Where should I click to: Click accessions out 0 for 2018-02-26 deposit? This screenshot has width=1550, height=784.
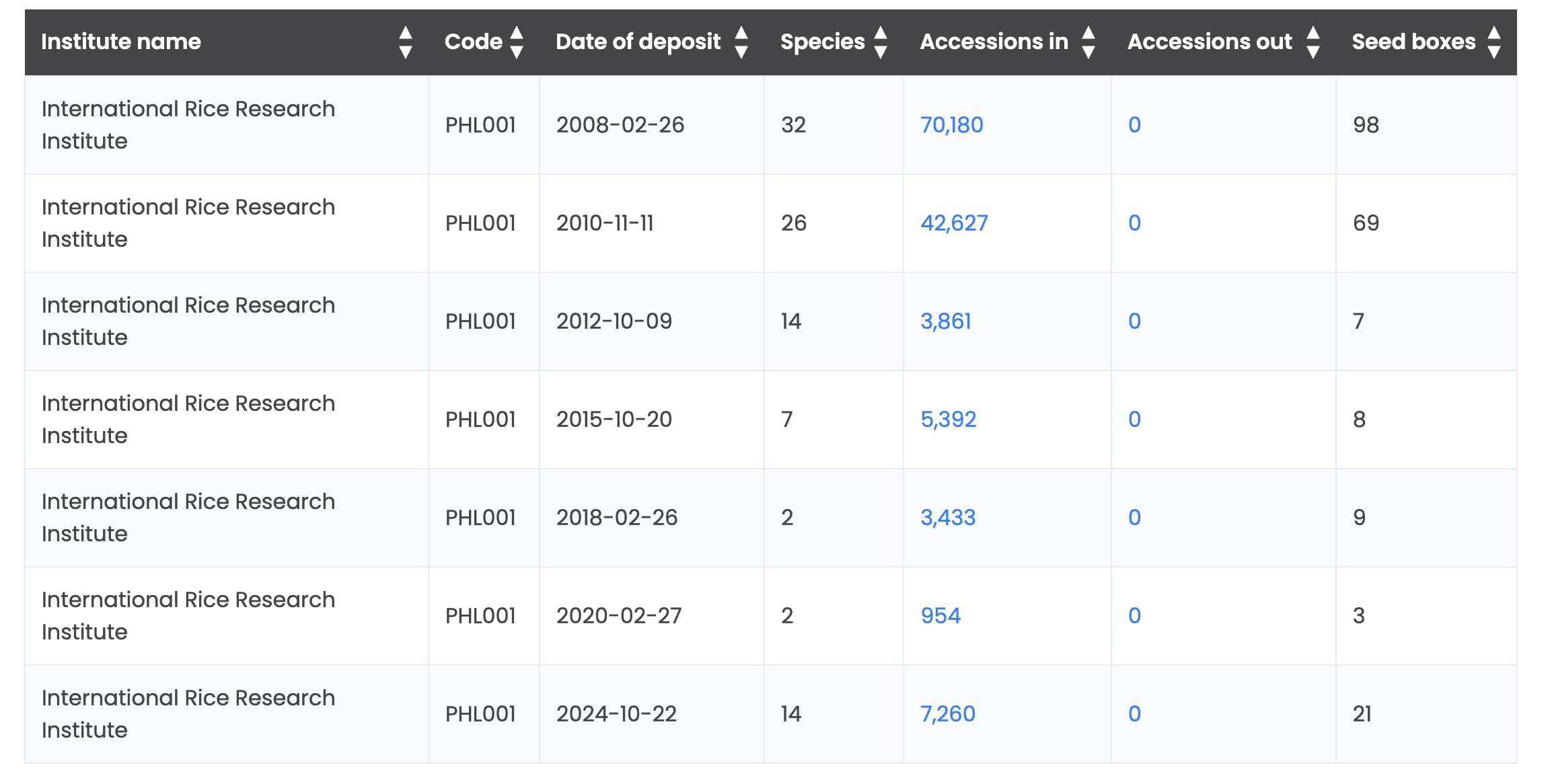1134,518
